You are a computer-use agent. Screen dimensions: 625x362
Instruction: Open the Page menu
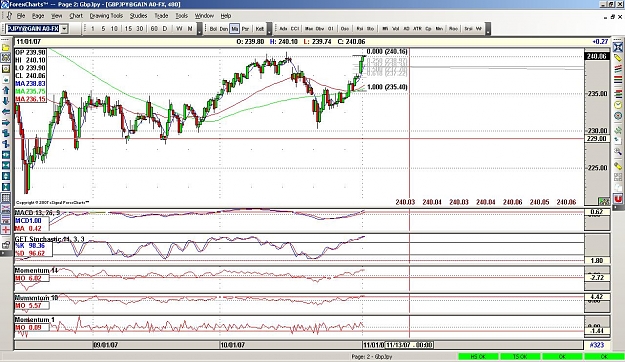coord(38,16)
